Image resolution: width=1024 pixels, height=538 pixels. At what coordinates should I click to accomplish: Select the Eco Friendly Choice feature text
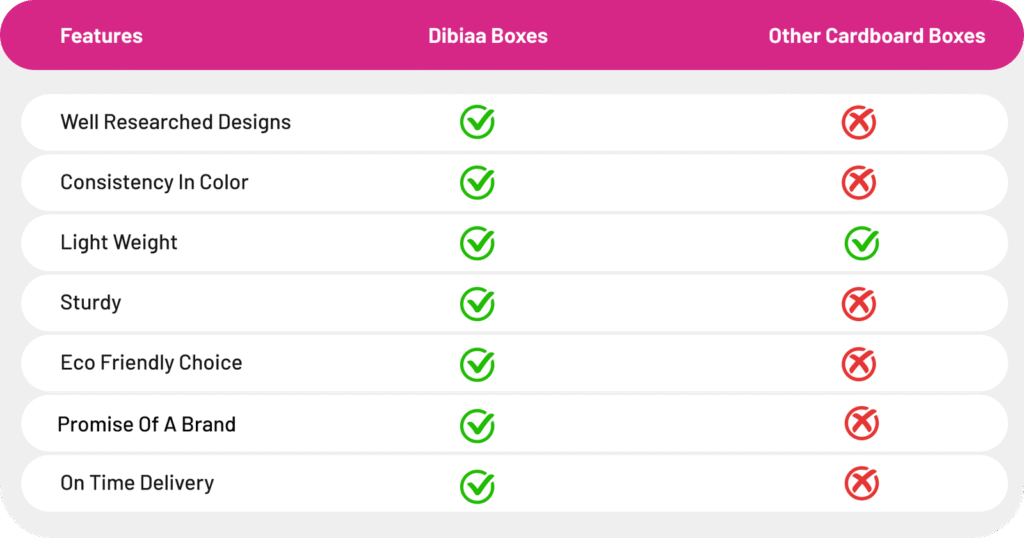[151, 362]
